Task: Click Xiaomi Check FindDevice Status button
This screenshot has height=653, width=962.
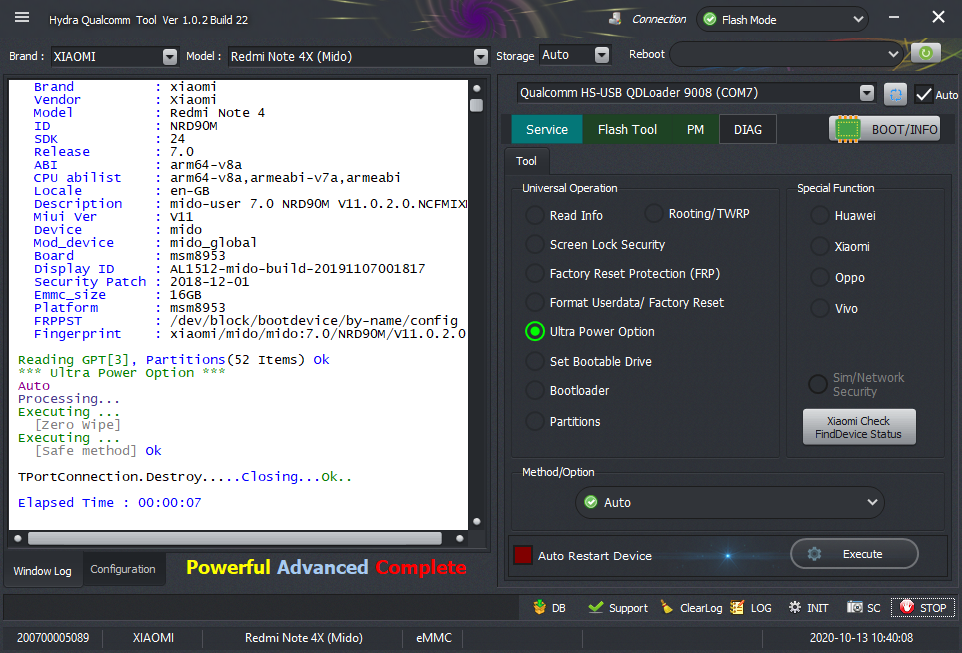Action: (x=858, y=427)
